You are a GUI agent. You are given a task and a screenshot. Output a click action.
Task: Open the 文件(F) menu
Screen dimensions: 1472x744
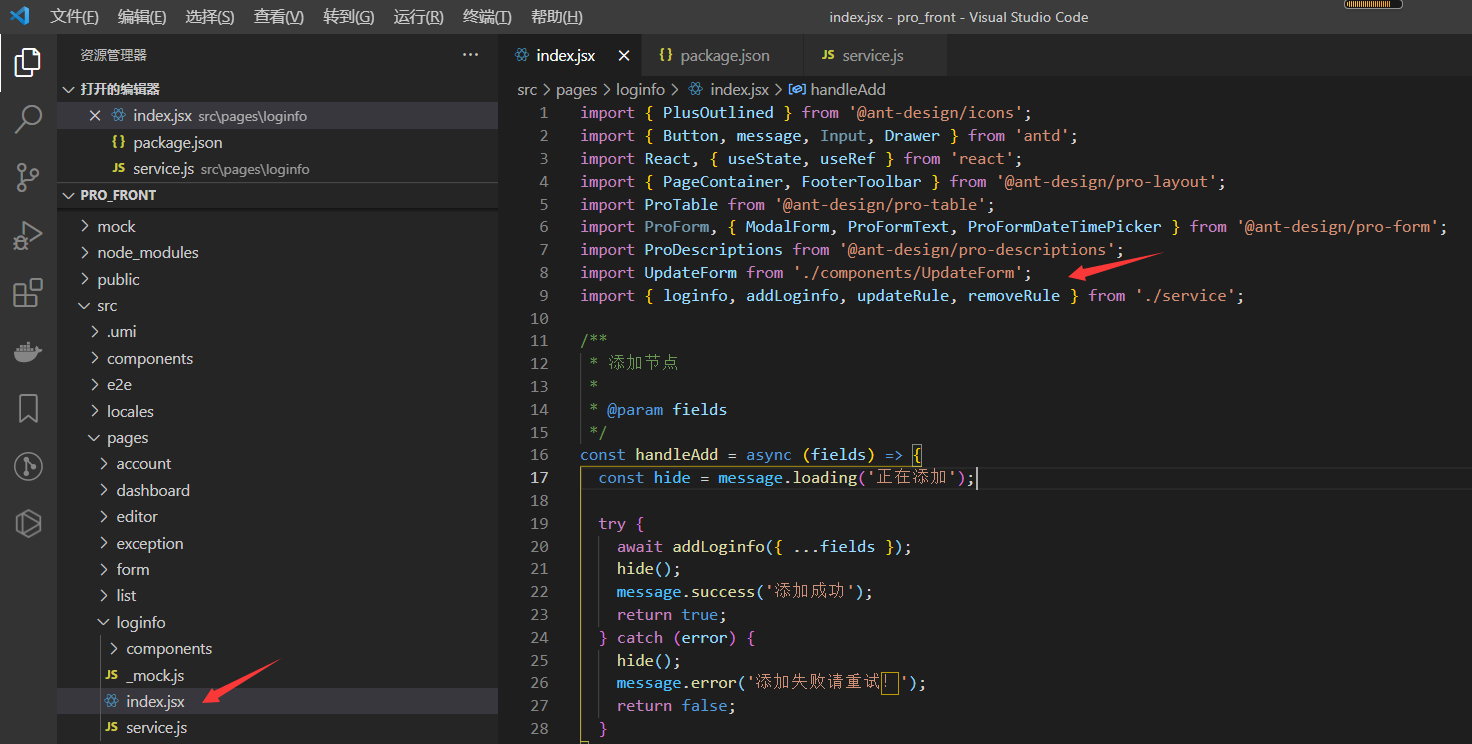click(74, 17)
